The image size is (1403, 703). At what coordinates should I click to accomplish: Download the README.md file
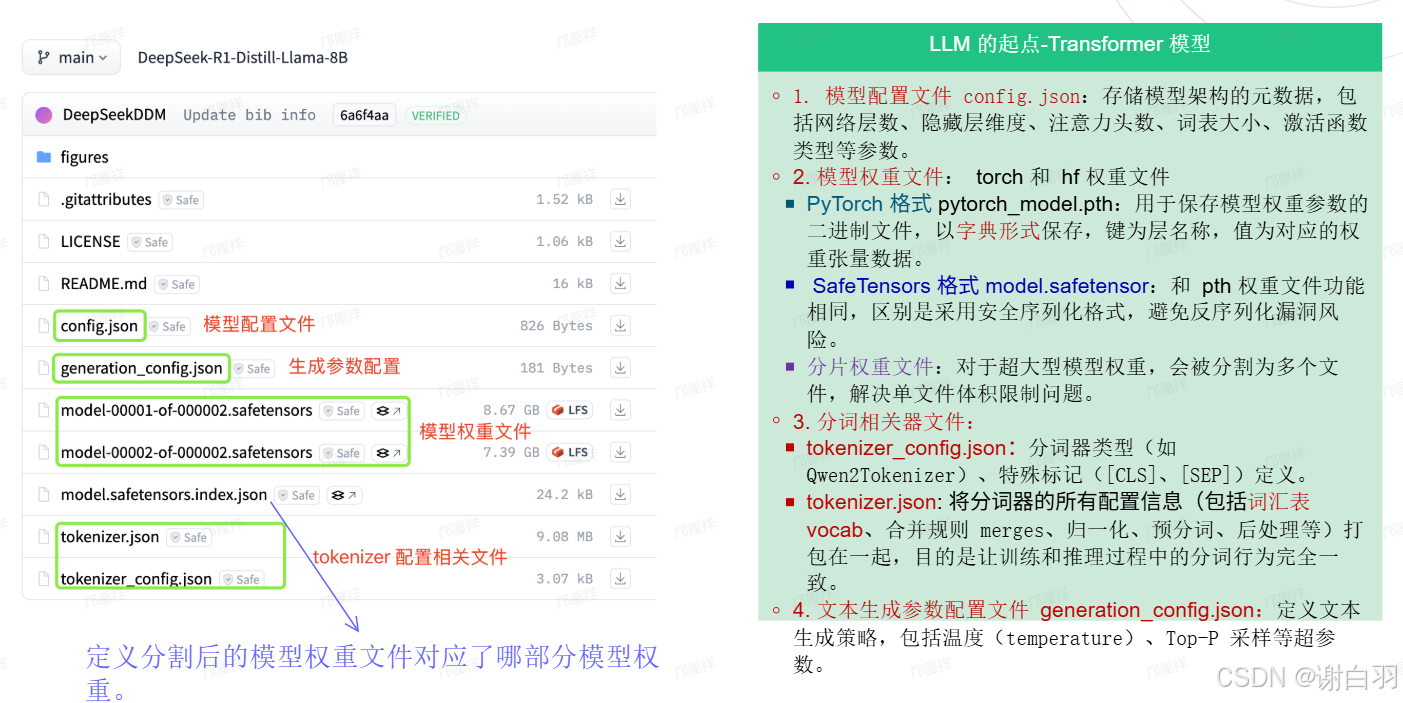[x=621, y=283]
